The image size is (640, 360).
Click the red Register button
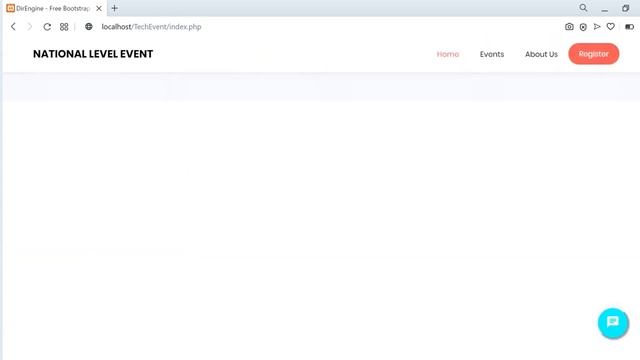[x=593, y=54]
